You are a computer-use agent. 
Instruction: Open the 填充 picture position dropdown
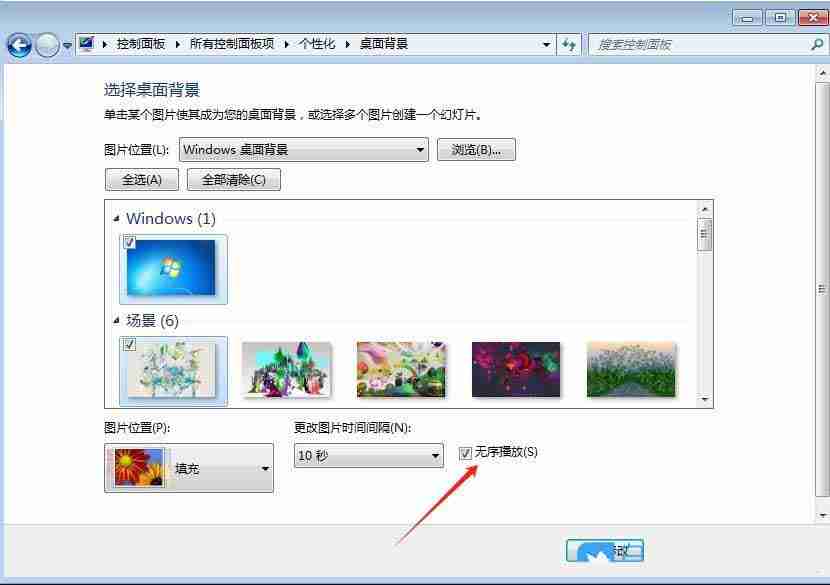265,467
